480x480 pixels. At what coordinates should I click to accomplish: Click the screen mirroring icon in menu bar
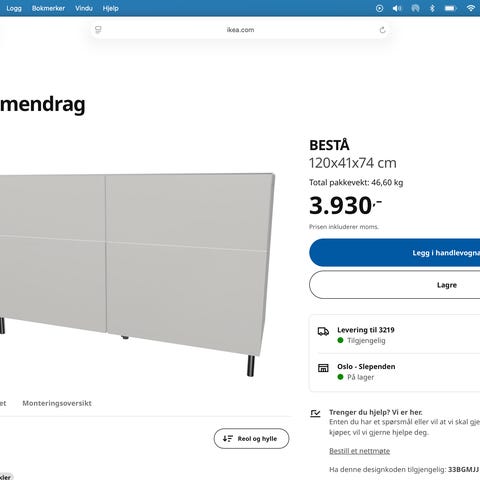[415, 8]
